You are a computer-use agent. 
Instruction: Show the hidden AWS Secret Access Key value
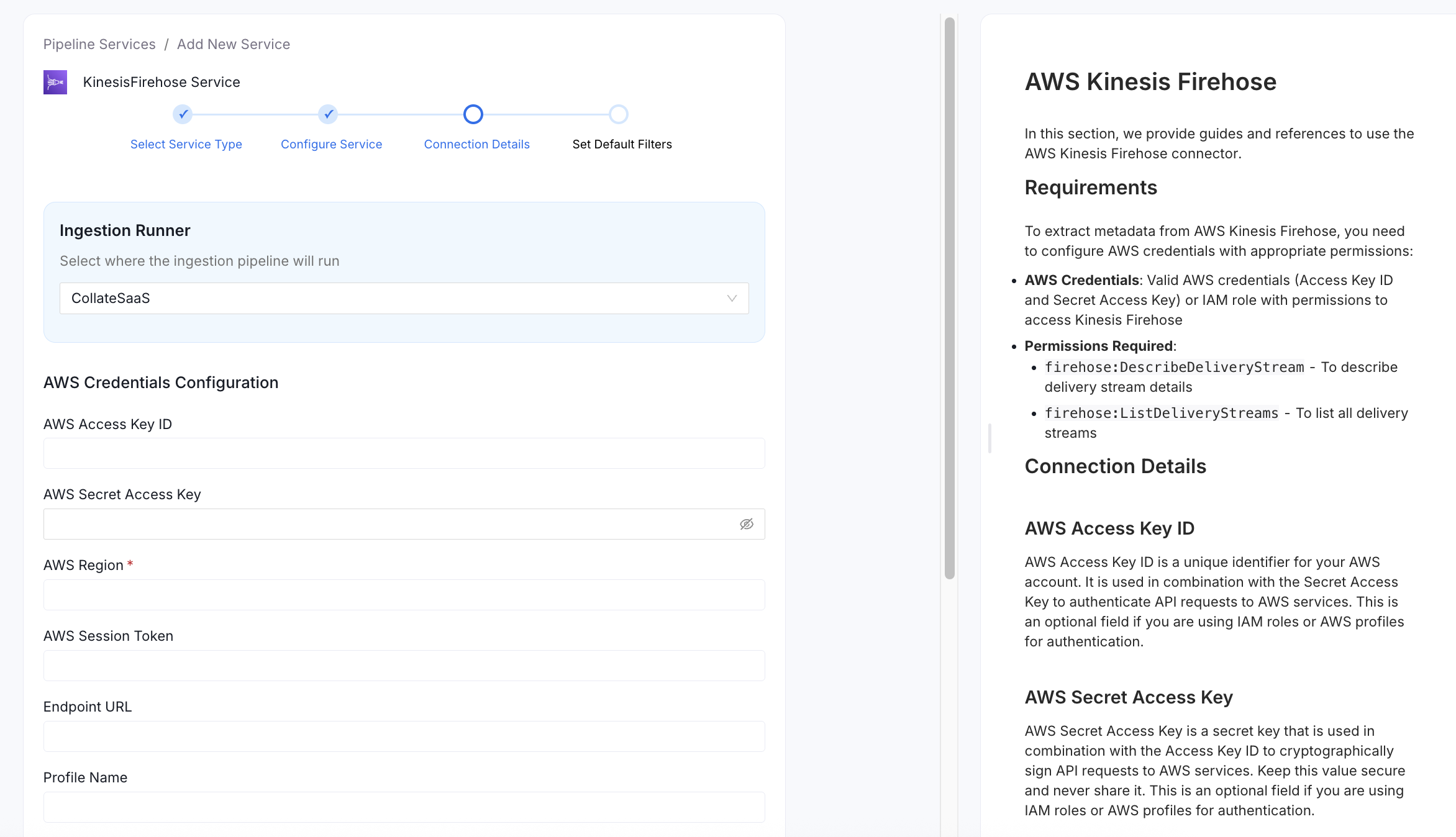tap(747, 523)
